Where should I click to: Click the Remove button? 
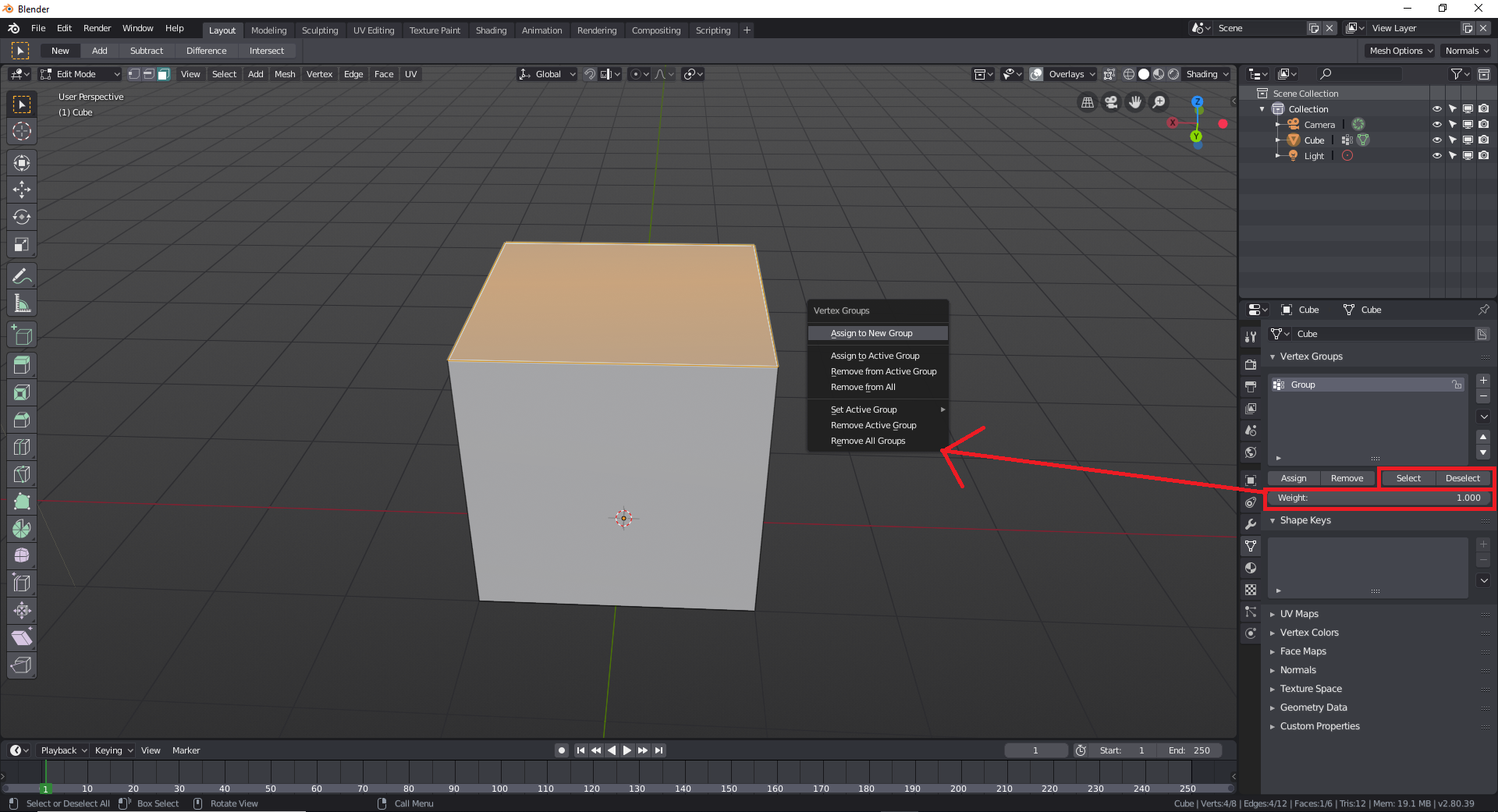1347,478
